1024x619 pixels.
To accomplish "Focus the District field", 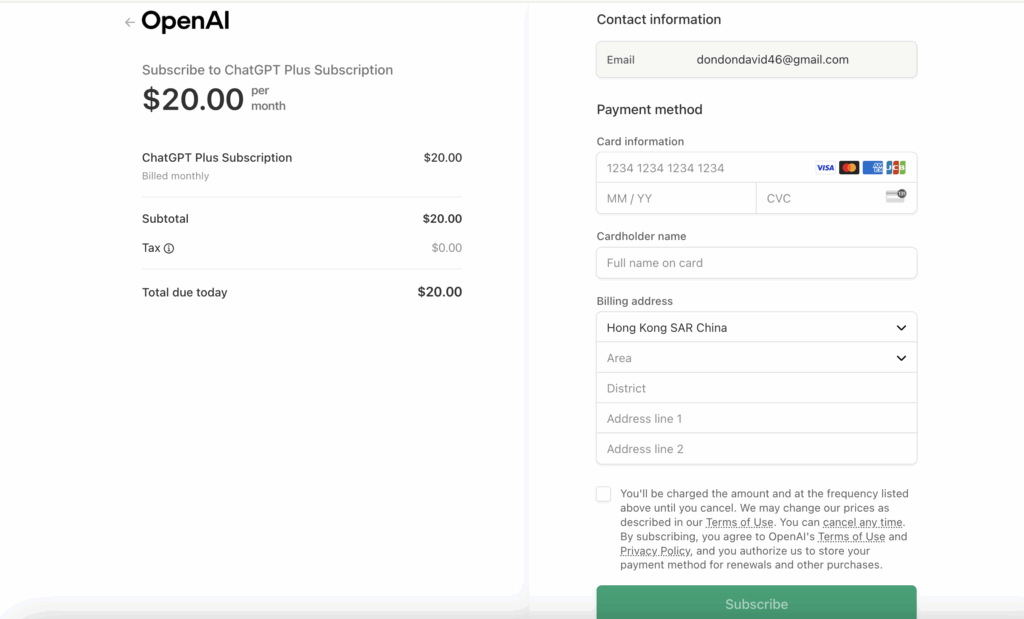I will 756,388.
